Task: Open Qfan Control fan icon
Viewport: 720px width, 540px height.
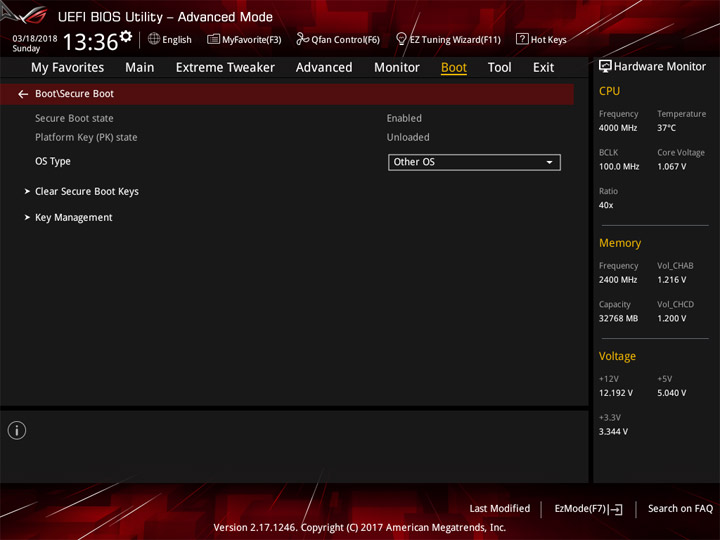Action: 302,39
